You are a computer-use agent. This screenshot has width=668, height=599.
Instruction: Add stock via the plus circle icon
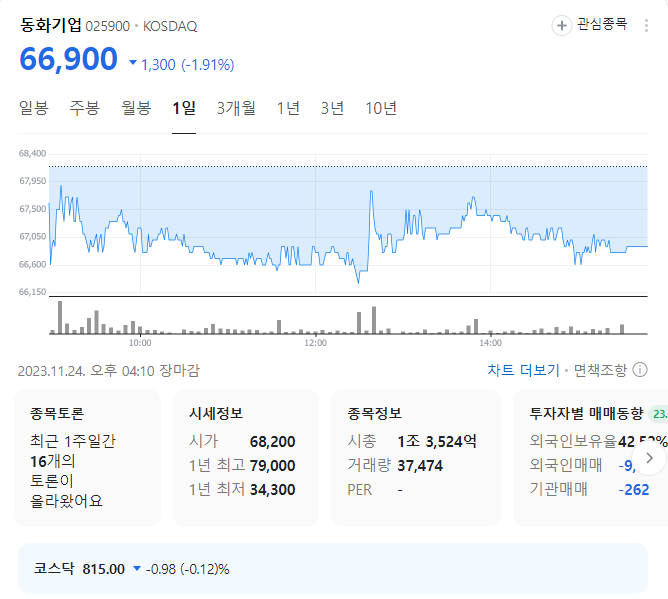click(561, 26)
